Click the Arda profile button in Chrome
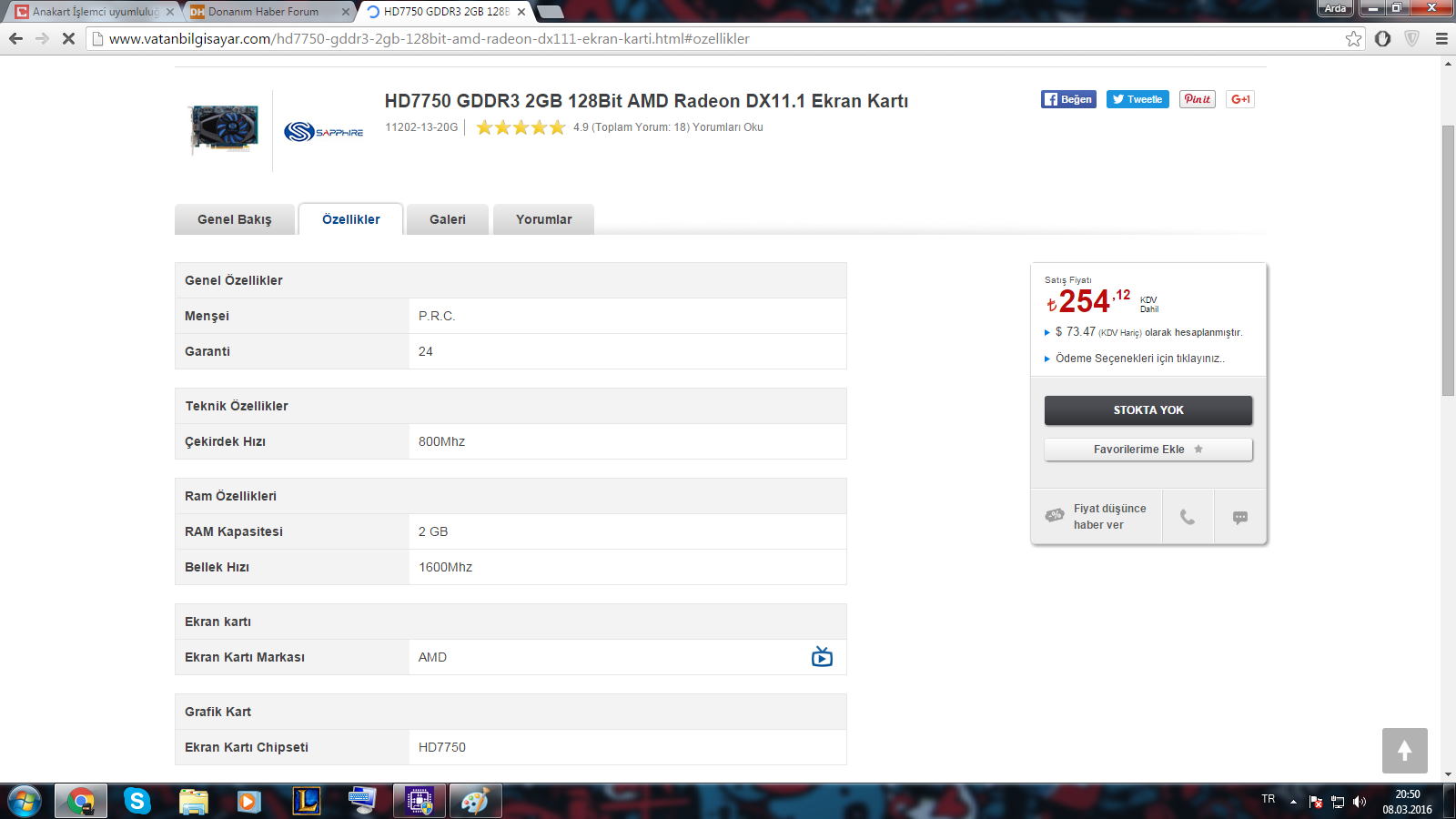 click(1335, 8)
